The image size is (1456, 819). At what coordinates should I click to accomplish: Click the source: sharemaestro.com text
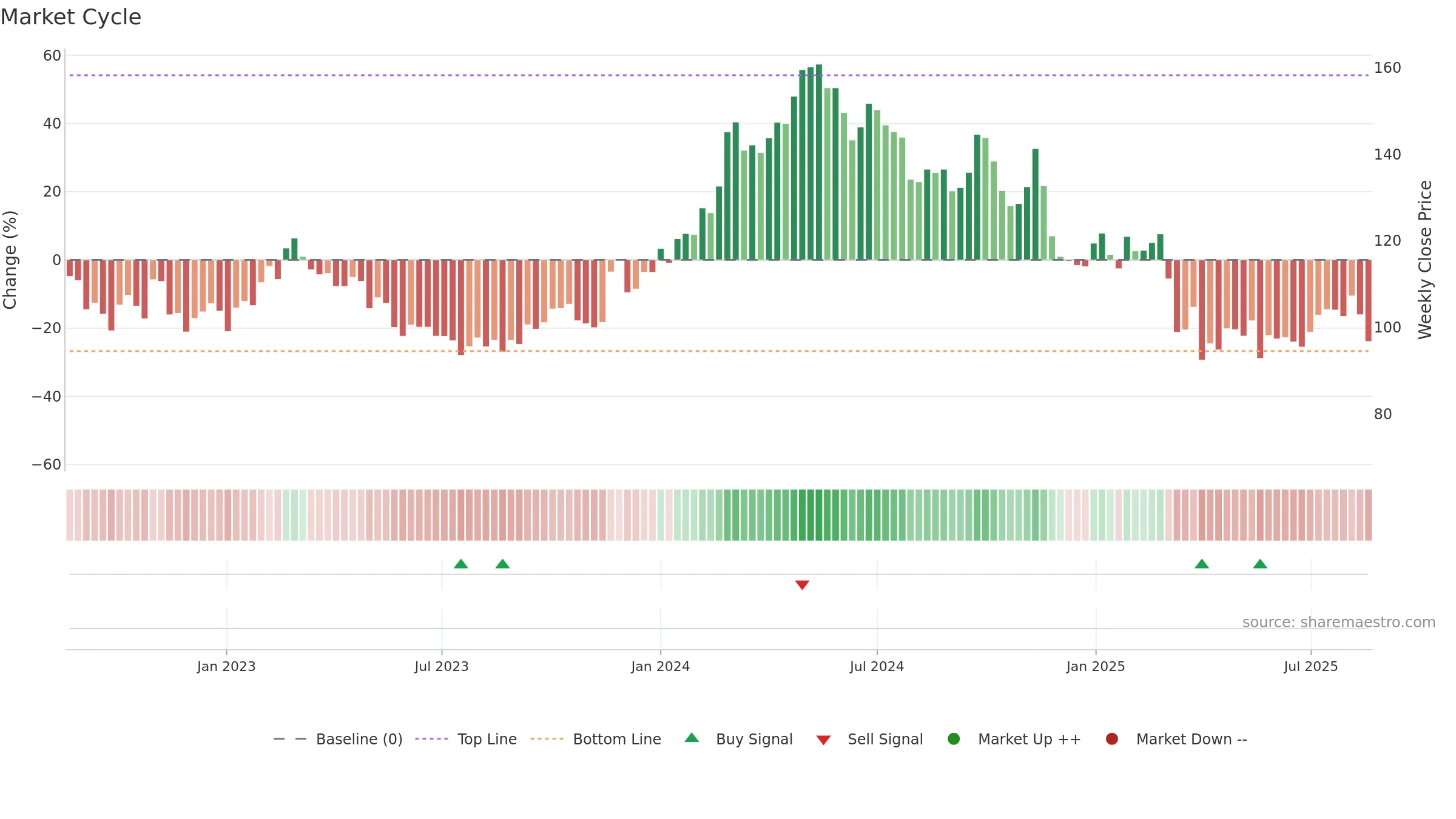pyautogui.click(x=1339, y=622)
